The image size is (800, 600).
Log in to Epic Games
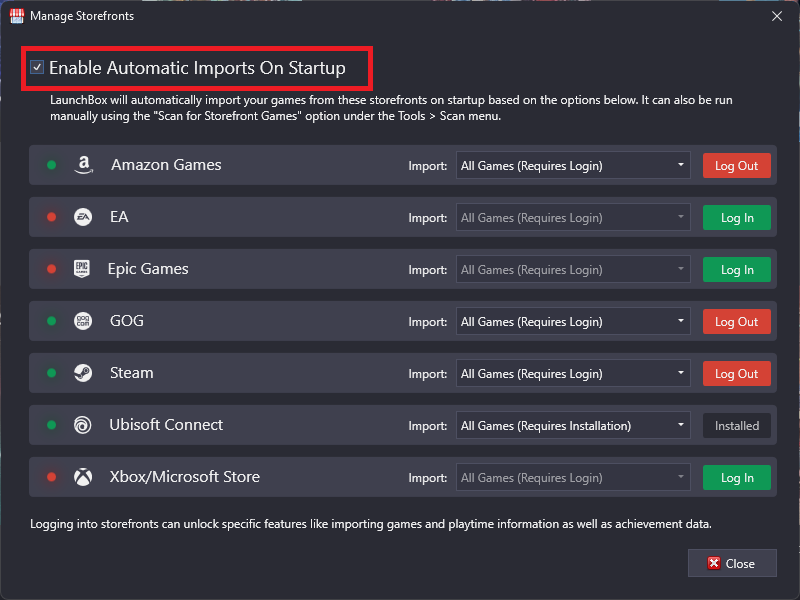(x=737, y=270)
